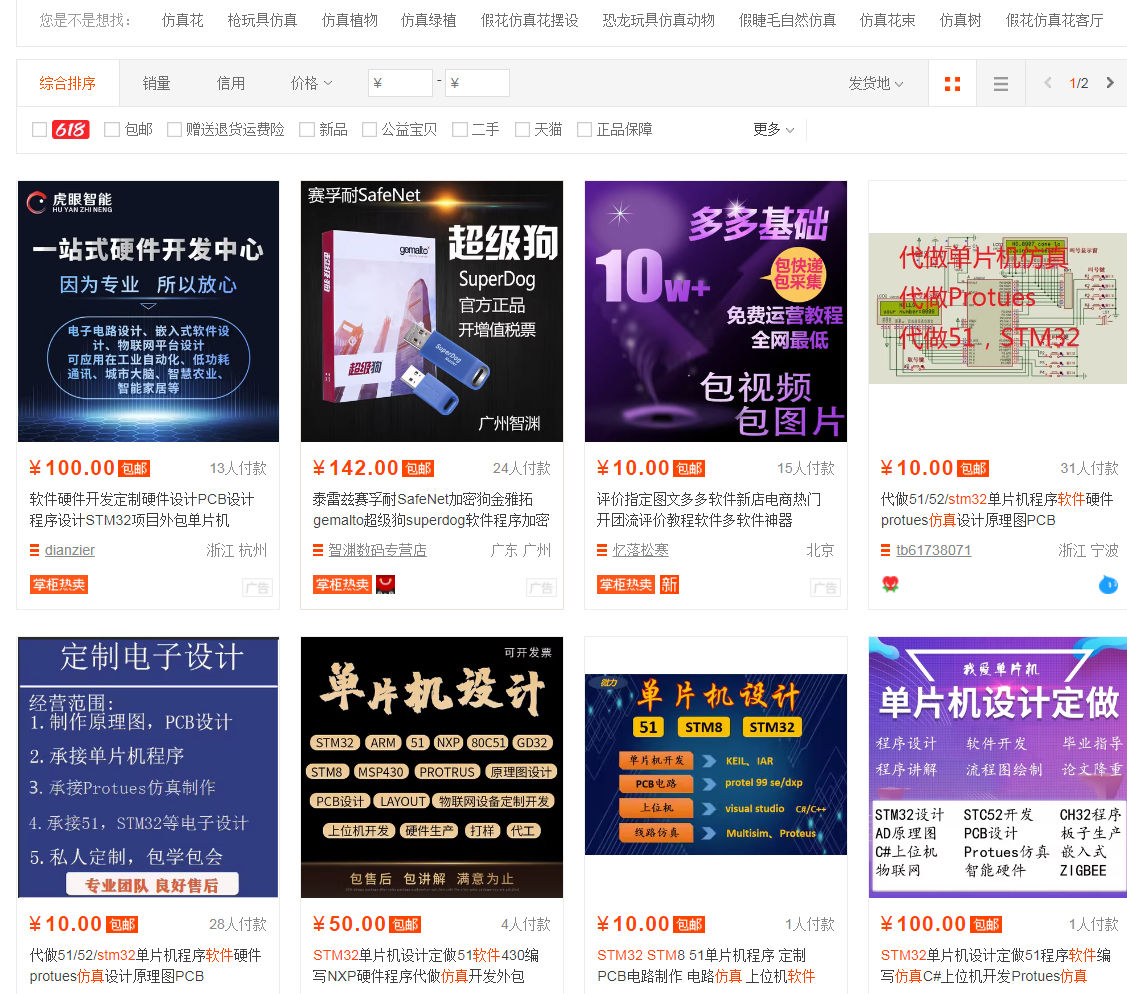Click blue Wangwang chat icon on tb61738071 card

point(1108,584)
